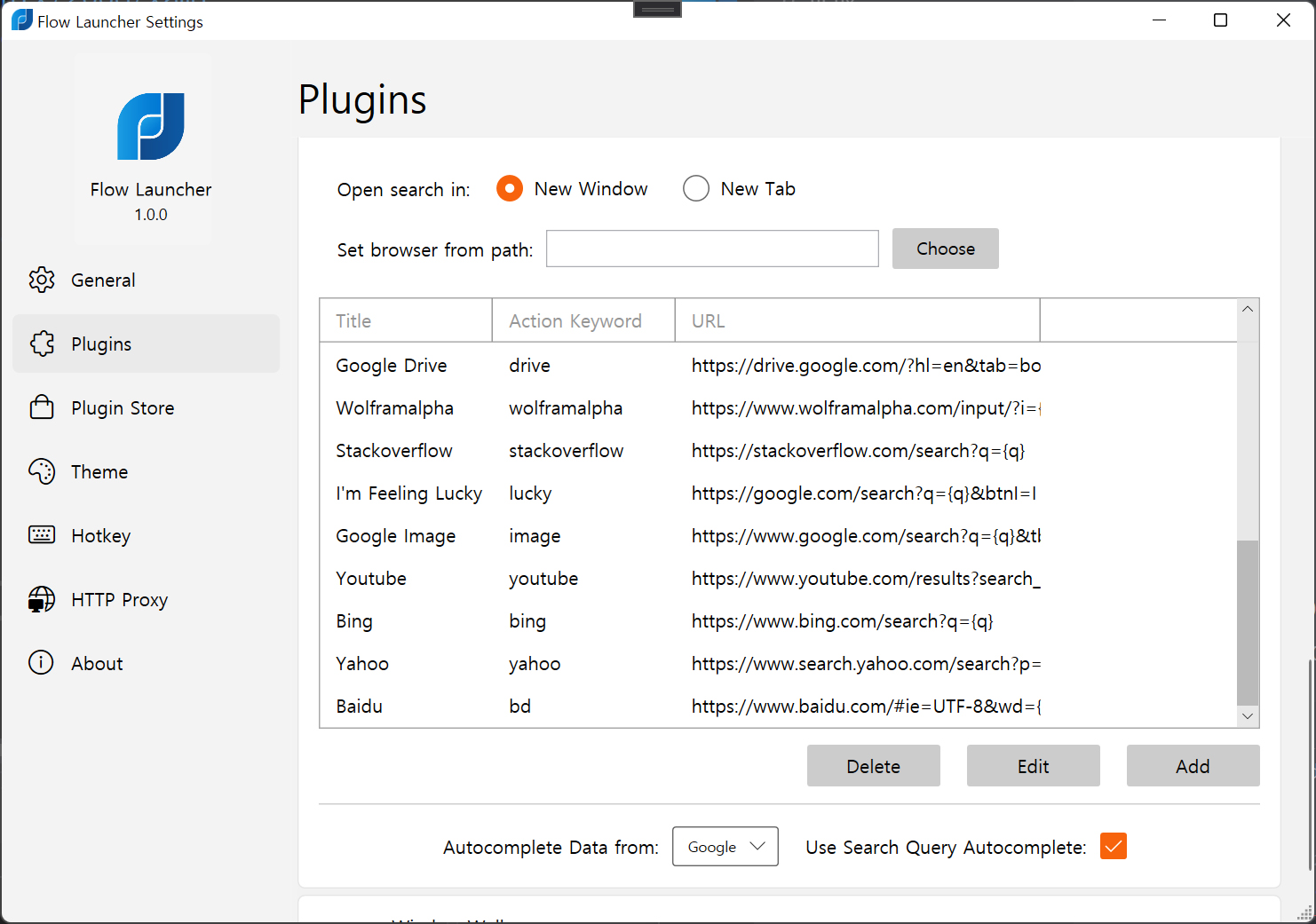
Task: Click the Flow Launcher logo in sidebar
Action: click(x=151, y=126)
